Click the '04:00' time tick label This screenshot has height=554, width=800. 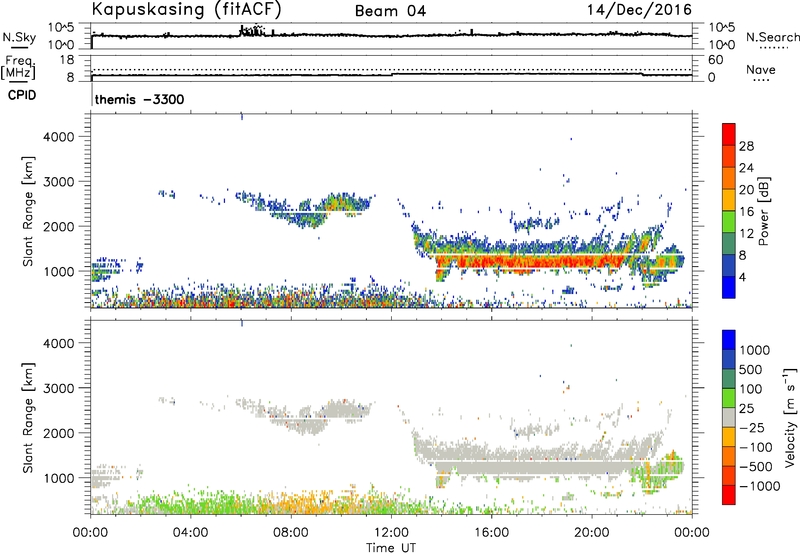coord(190,533)
